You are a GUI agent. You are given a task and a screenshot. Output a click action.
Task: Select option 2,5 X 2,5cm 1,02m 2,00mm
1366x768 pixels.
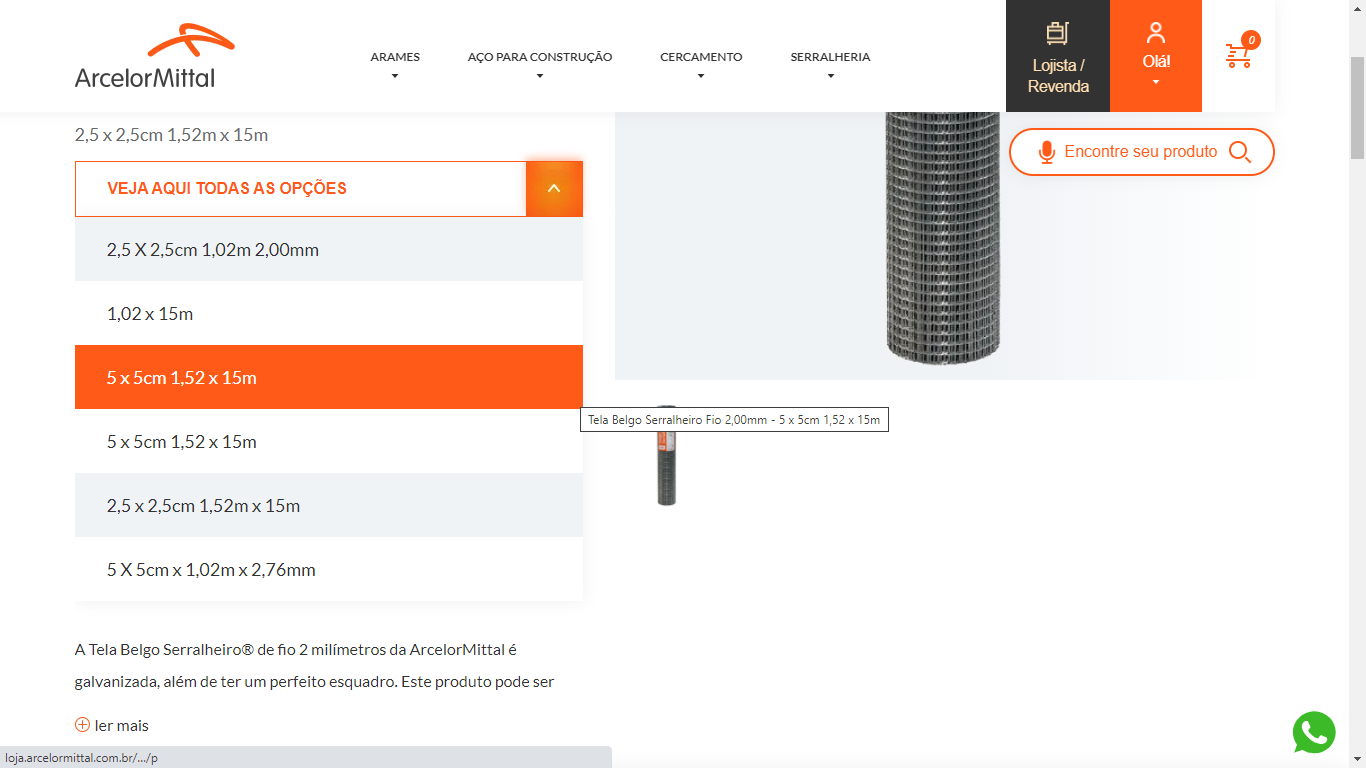click(x=329, y=249)
